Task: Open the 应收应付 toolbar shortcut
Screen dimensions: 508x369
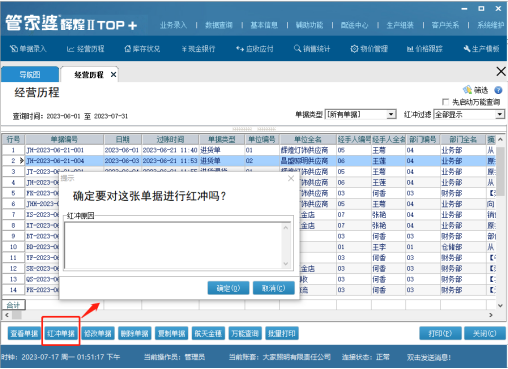Action: 255,49
